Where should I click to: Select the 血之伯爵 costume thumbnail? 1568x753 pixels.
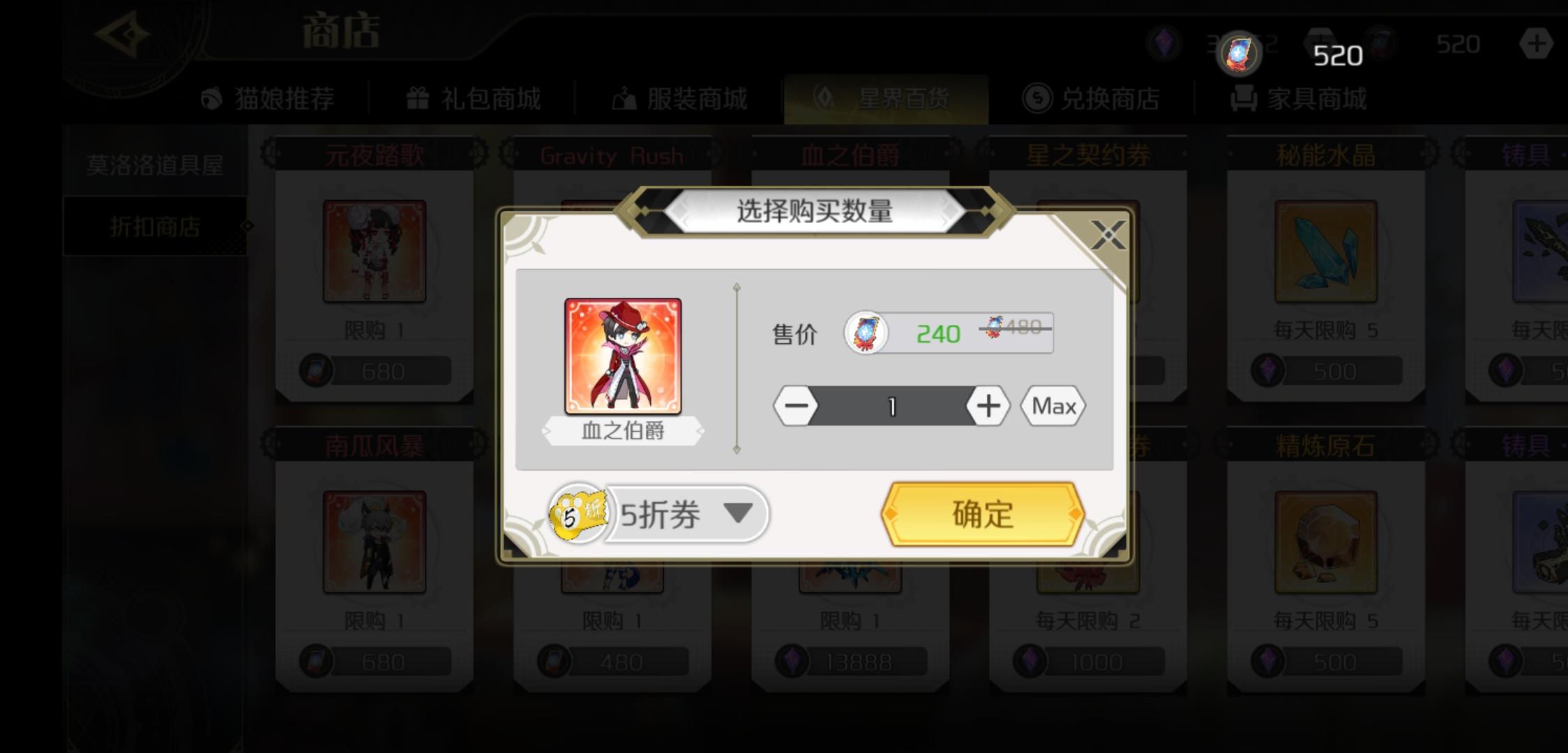pyautogui.click(x=623, y=356)
